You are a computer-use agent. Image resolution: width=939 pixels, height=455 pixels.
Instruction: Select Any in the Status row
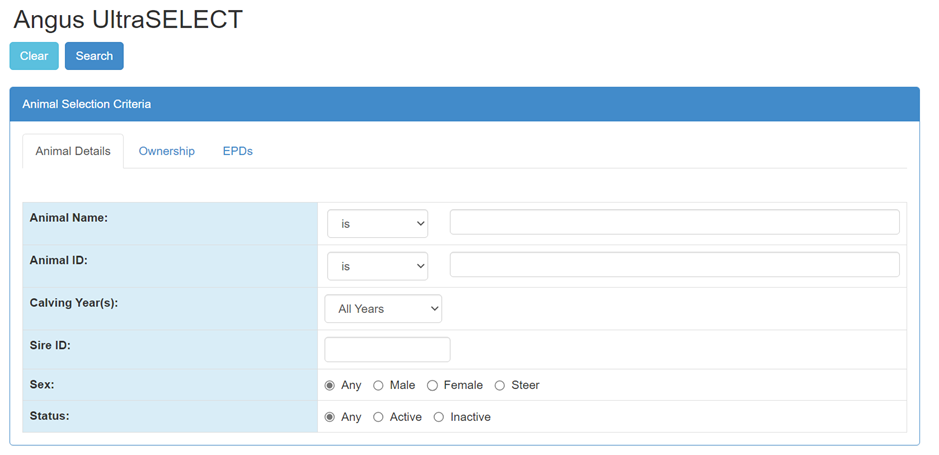[330, 417]
